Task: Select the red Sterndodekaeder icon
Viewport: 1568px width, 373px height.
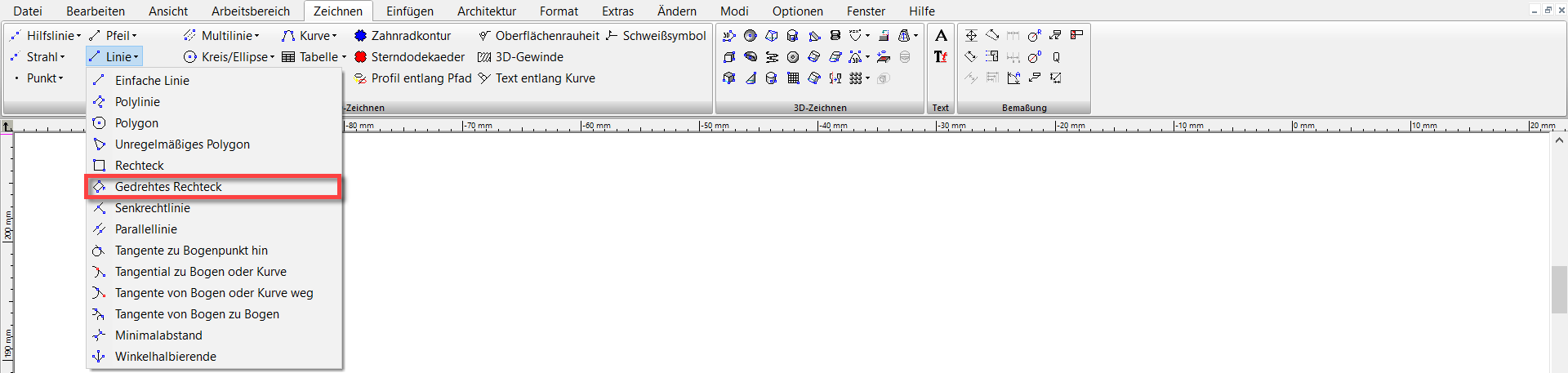Action: (360, 56)
